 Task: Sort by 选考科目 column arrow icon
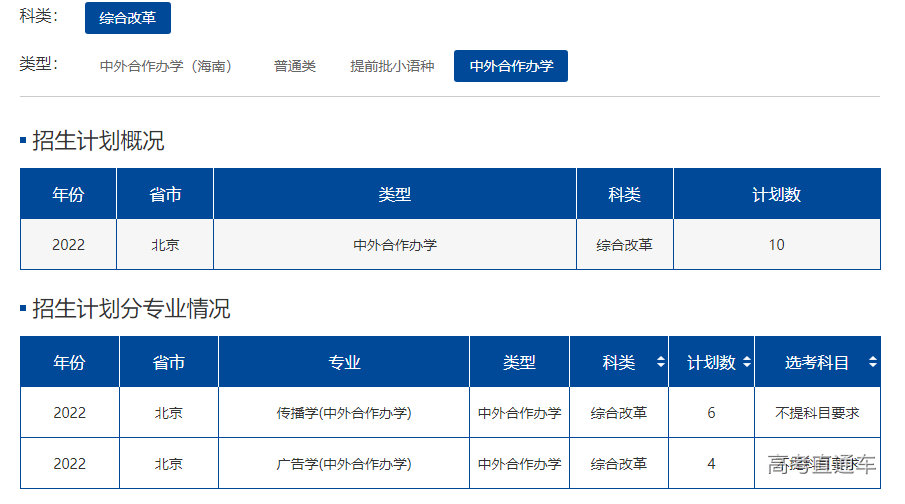coord(873,362)
